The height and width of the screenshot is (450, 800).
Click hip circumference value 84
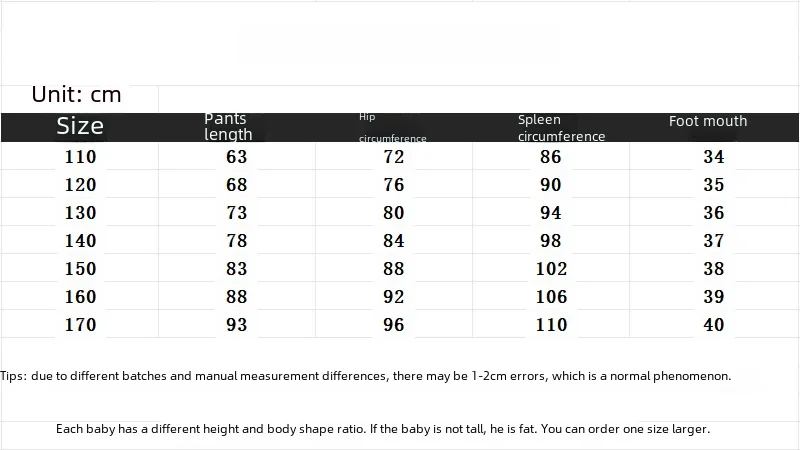tap(394, 241)
